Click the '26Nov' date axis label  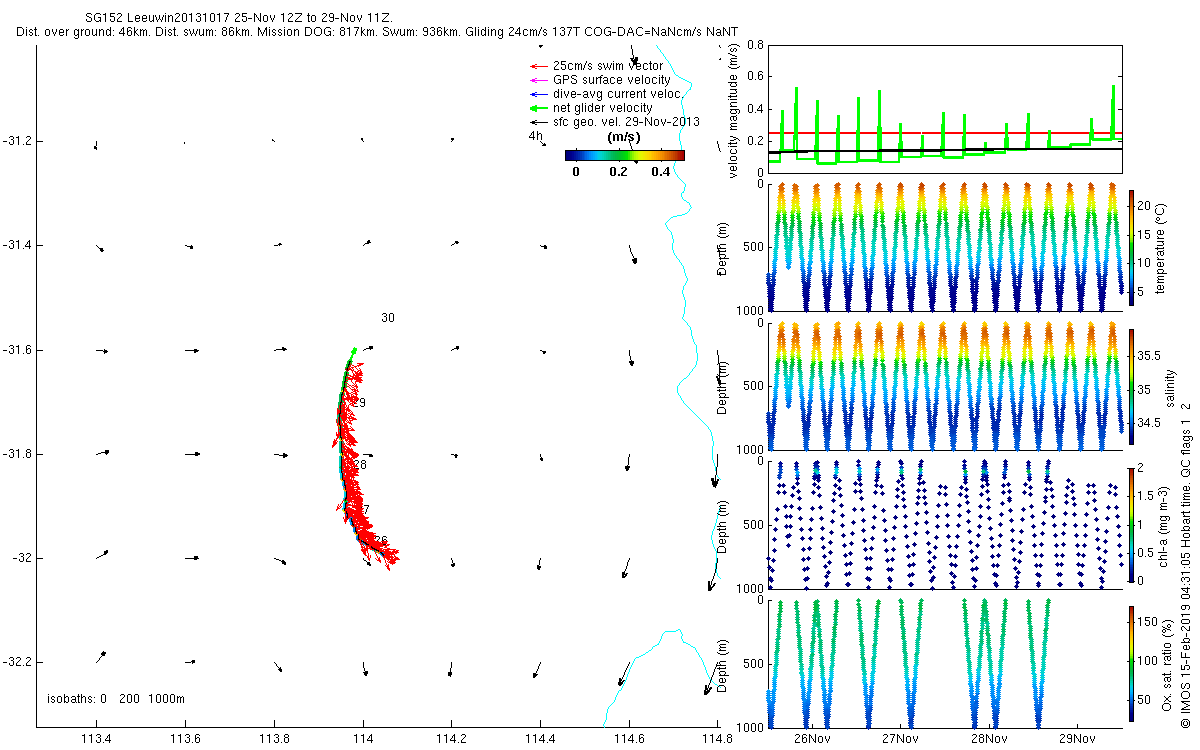(x=812, y=739)
